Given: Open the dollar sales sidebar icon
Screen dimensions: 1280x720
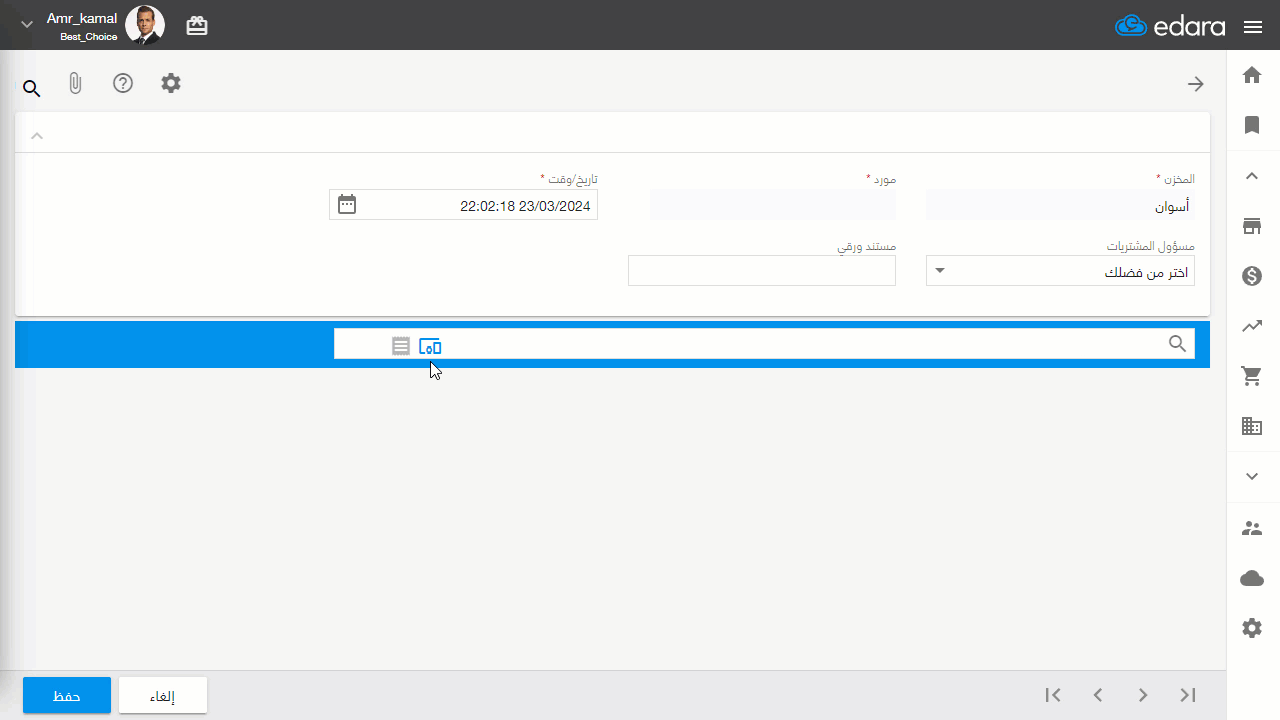Looking at the screenshot, I should tap(1252, 276).
